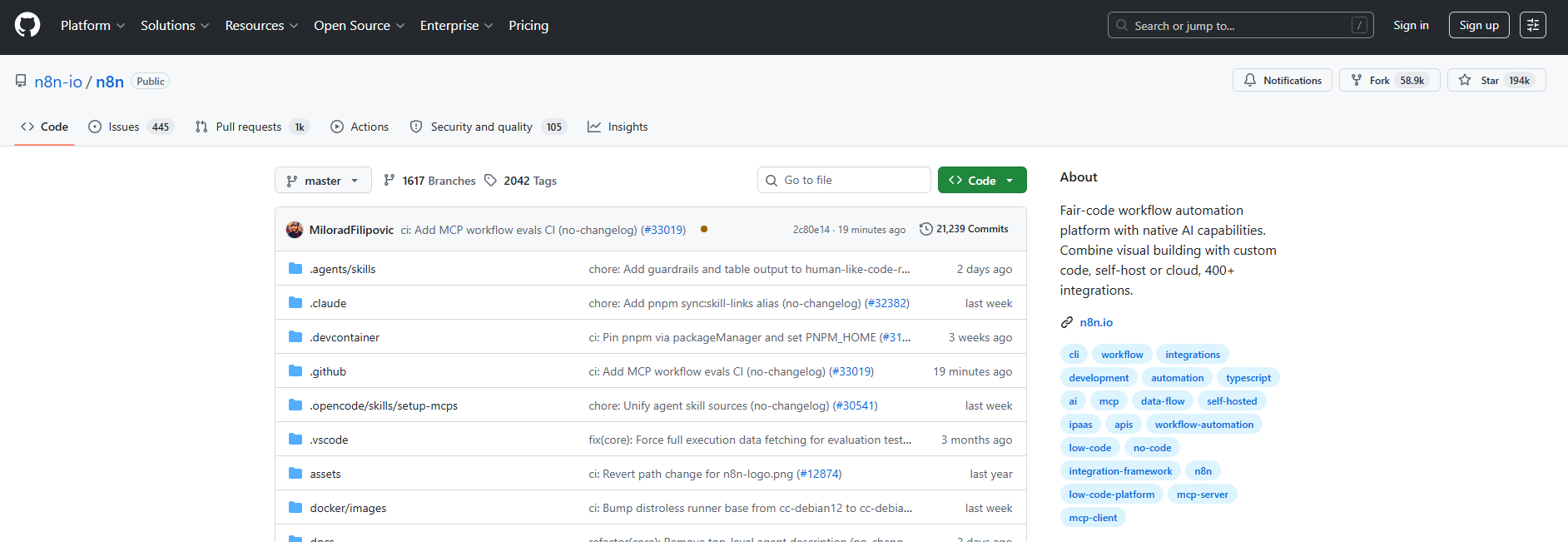Click the Sign up button
The image size is (1568, 542).
click(x=1479, y=25)
